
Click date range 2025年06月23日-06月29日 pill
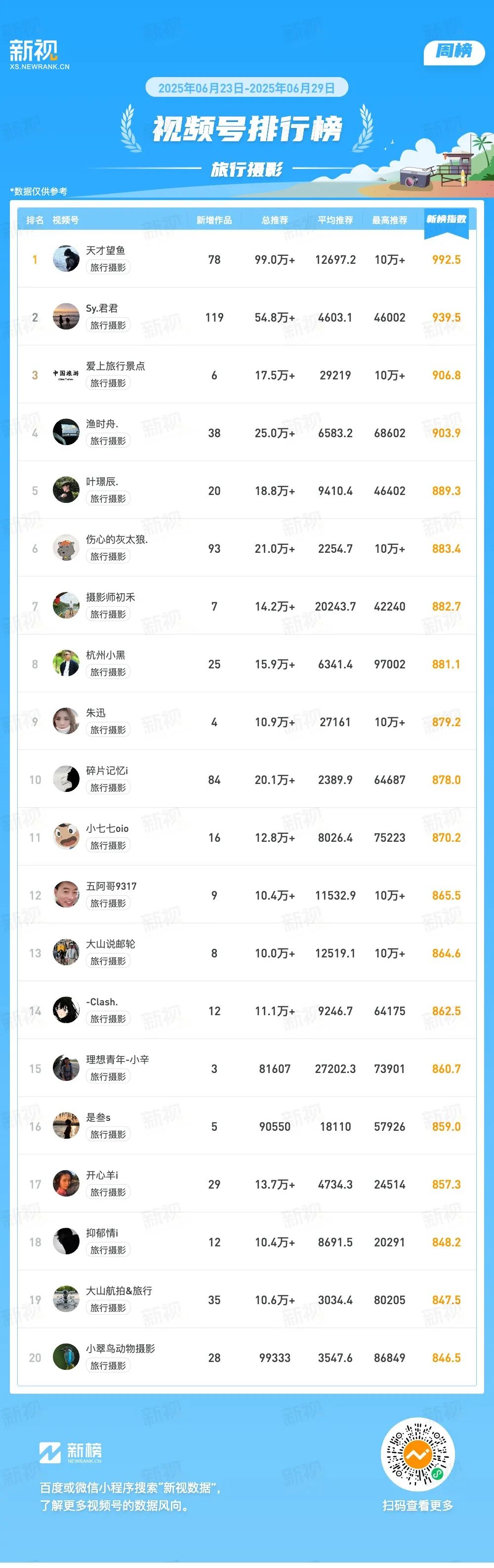pos(247,87)
